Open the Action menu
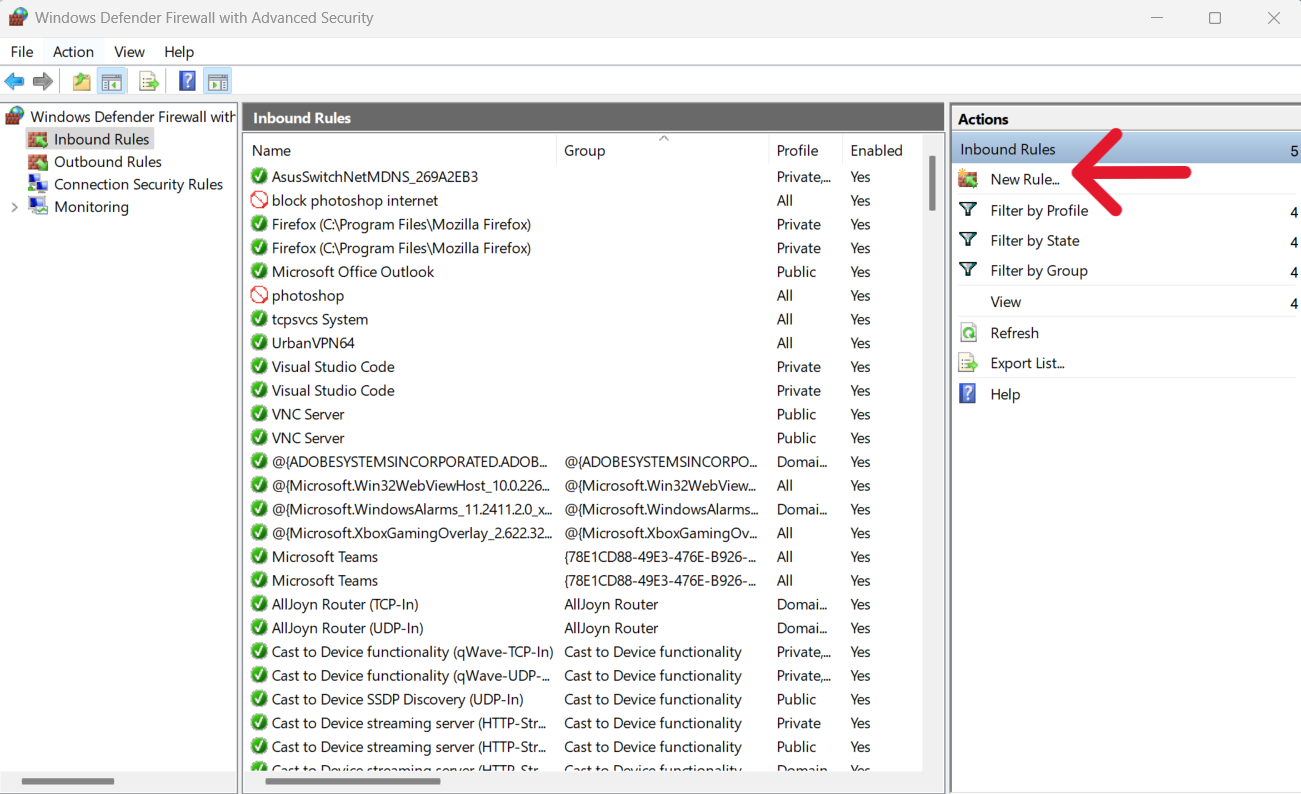1301x794 pixels. tap(73, 52)
